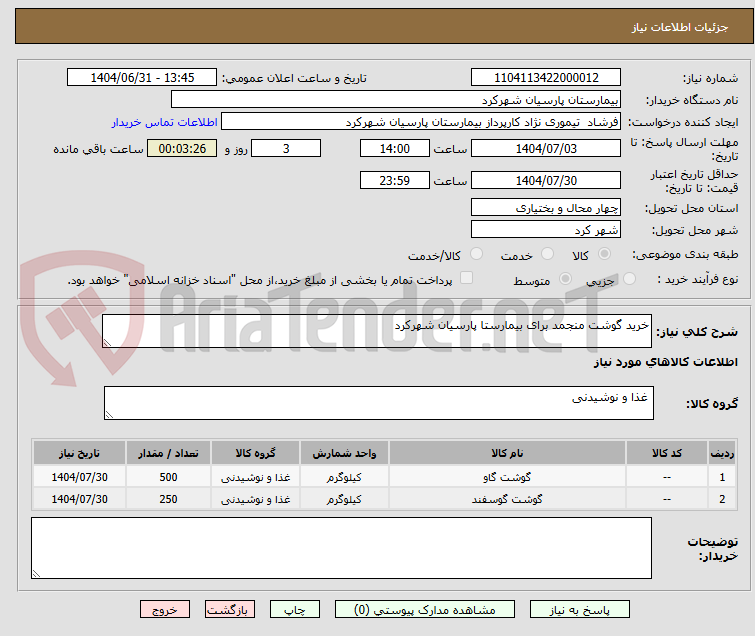The image size is (755, 636).
Task: Click the نام کالا column header
Action: [508, 453]
